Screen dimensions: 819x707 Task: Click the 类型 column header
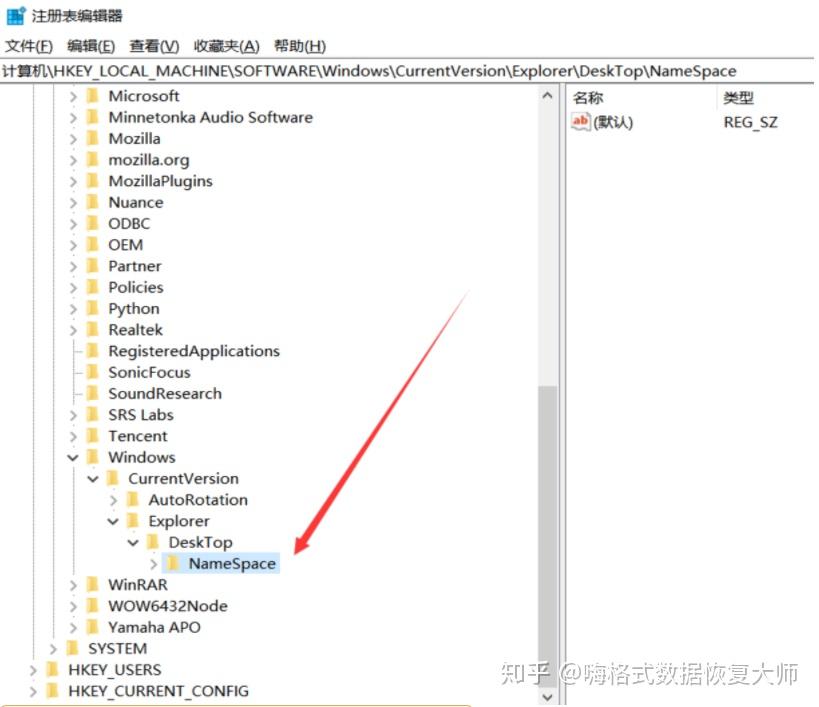click(x=738, y=98)
